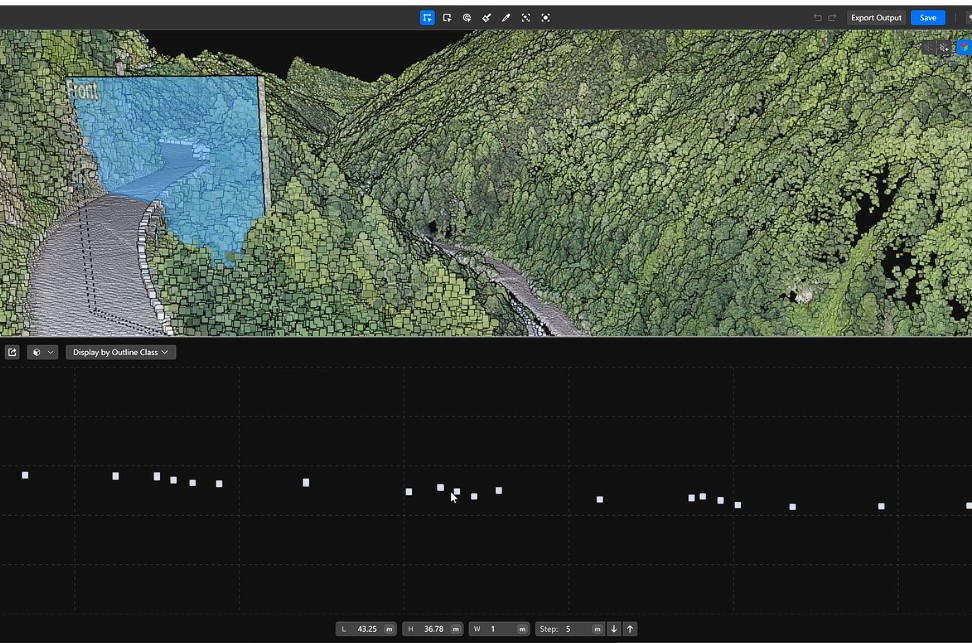Click the H height value field
972x643 pixels.
433,629
